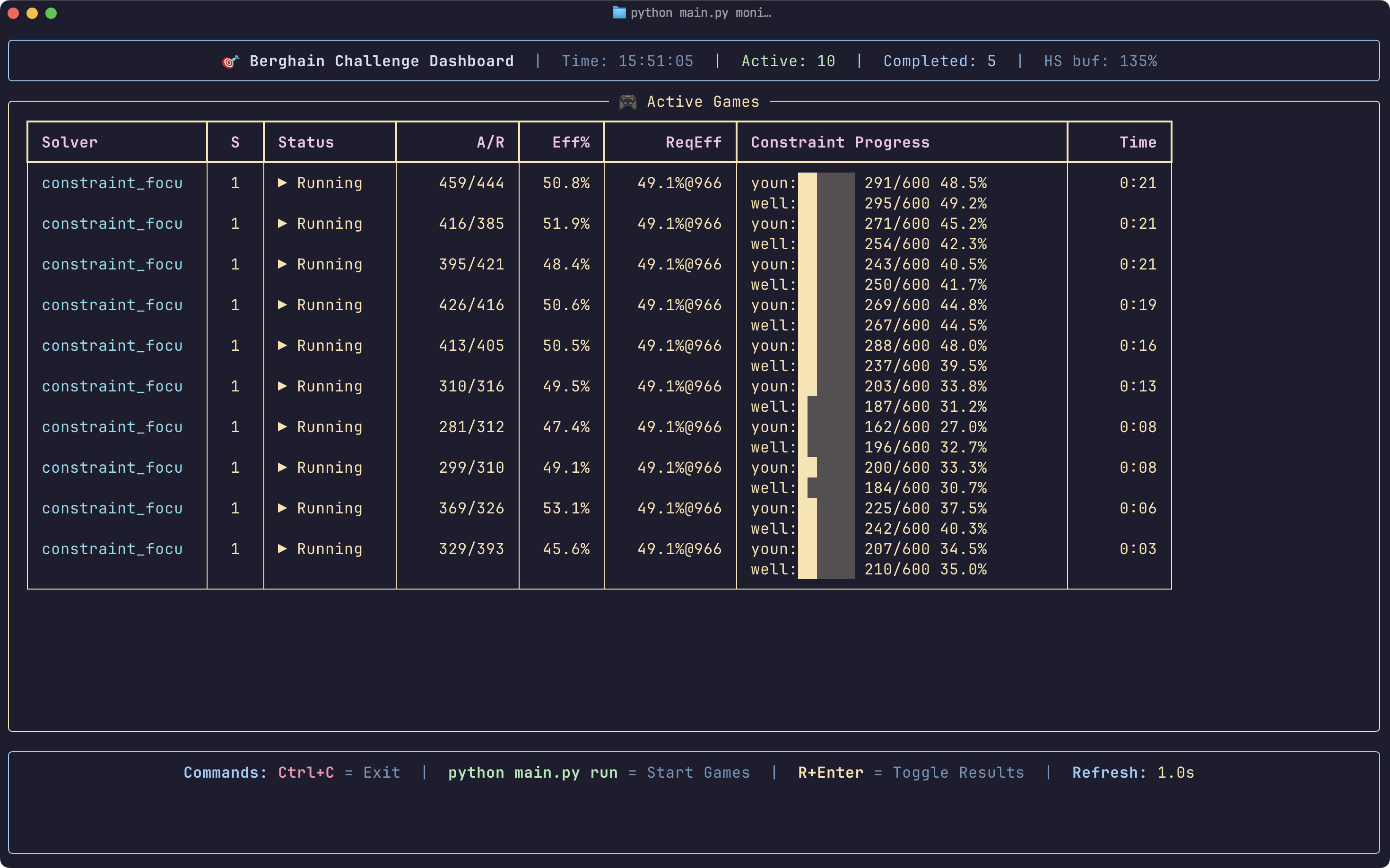Click the Completed: 5 counter in header
The height and width of the screenshot is (868, 1390).
click(x=939, y=61)
